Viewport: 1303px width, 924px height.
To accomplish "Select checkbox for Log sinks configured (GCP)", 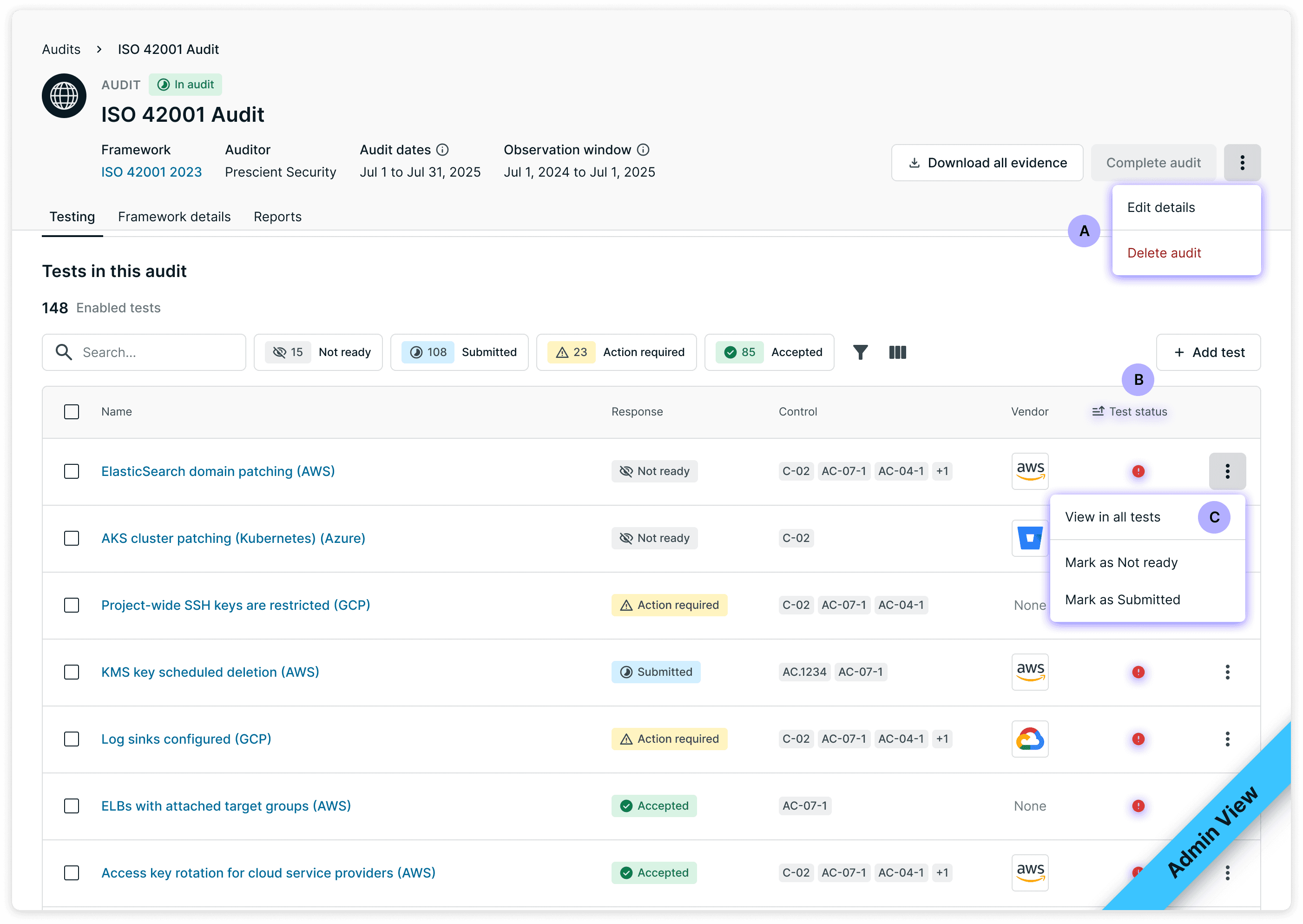I will 72,739.
